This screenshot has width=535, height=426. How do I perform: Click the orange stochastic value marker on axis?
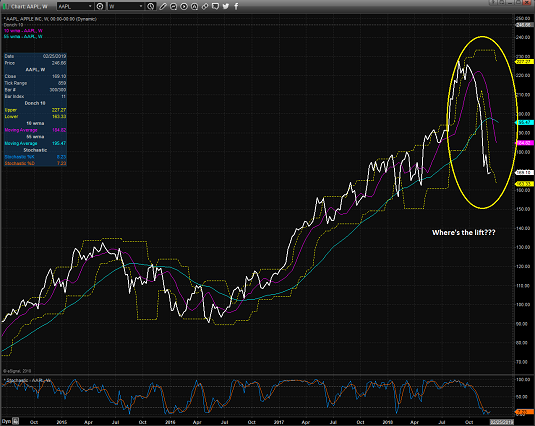click(x=524, y=412)
